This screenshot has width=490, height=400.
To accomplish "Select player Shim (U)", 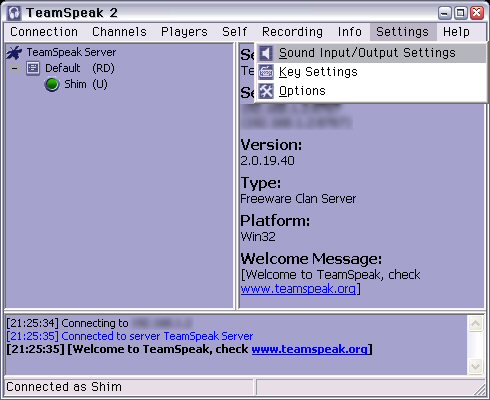I will point(86,84).
